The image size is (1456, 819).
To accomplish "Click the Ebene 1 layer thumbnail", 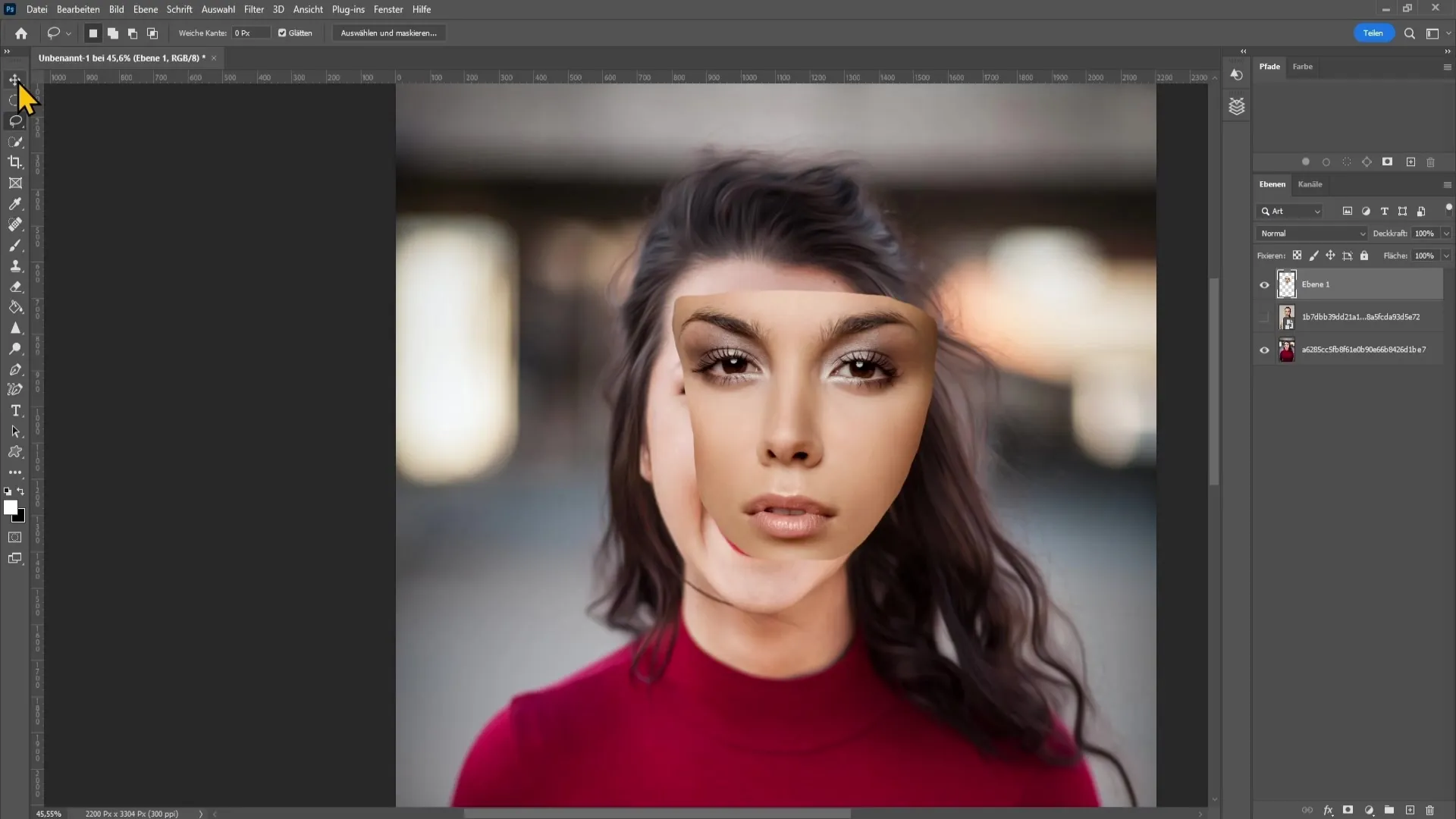I will pyautogui.click(x=1286, y=284).
